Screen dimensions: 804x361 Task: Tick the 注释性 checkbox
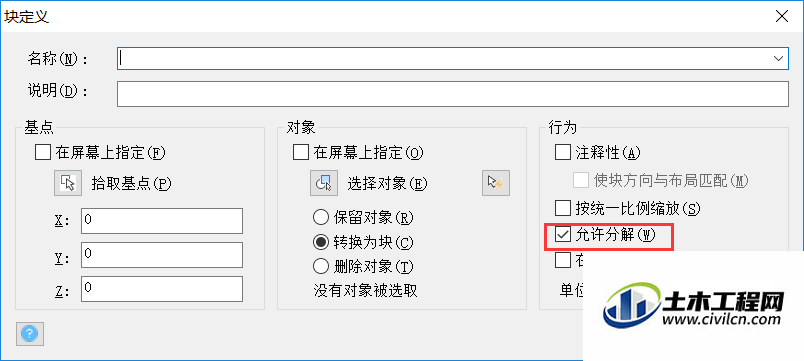point(563,152)
